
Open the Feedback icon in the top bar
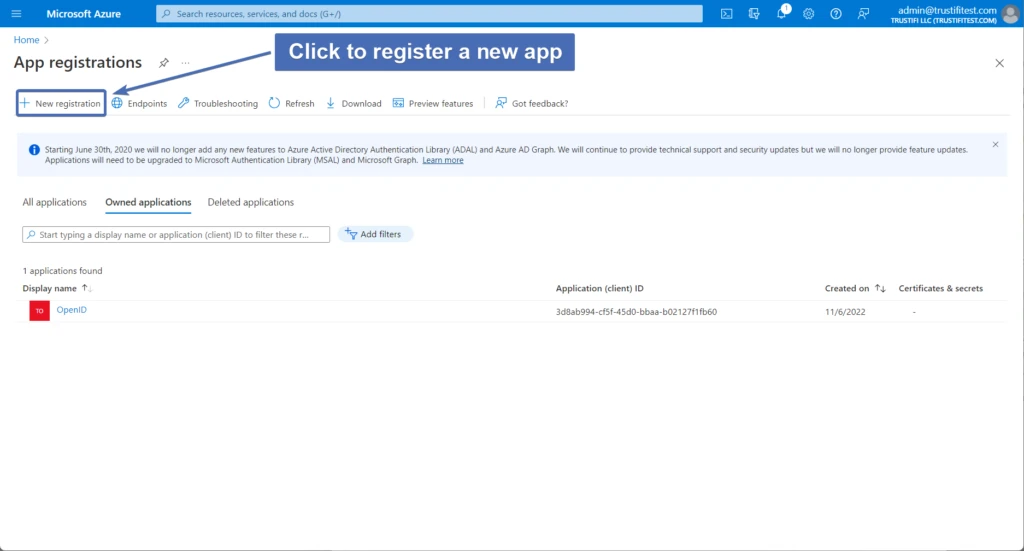[x=863, y=14]
